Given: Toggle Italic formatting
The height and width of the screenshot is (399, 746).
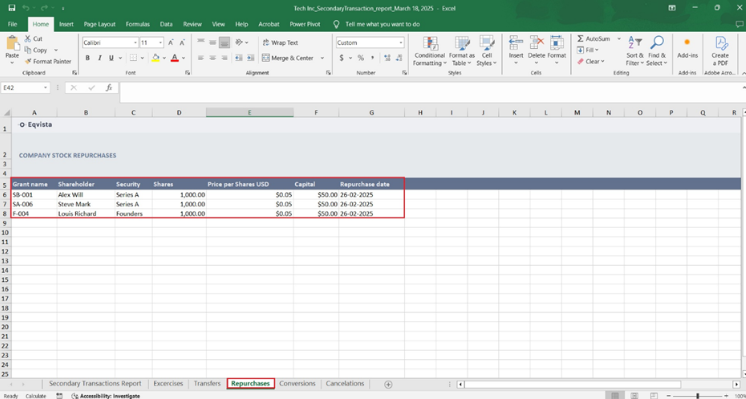Looking at the screenshot, I should [x=99, y=58].
